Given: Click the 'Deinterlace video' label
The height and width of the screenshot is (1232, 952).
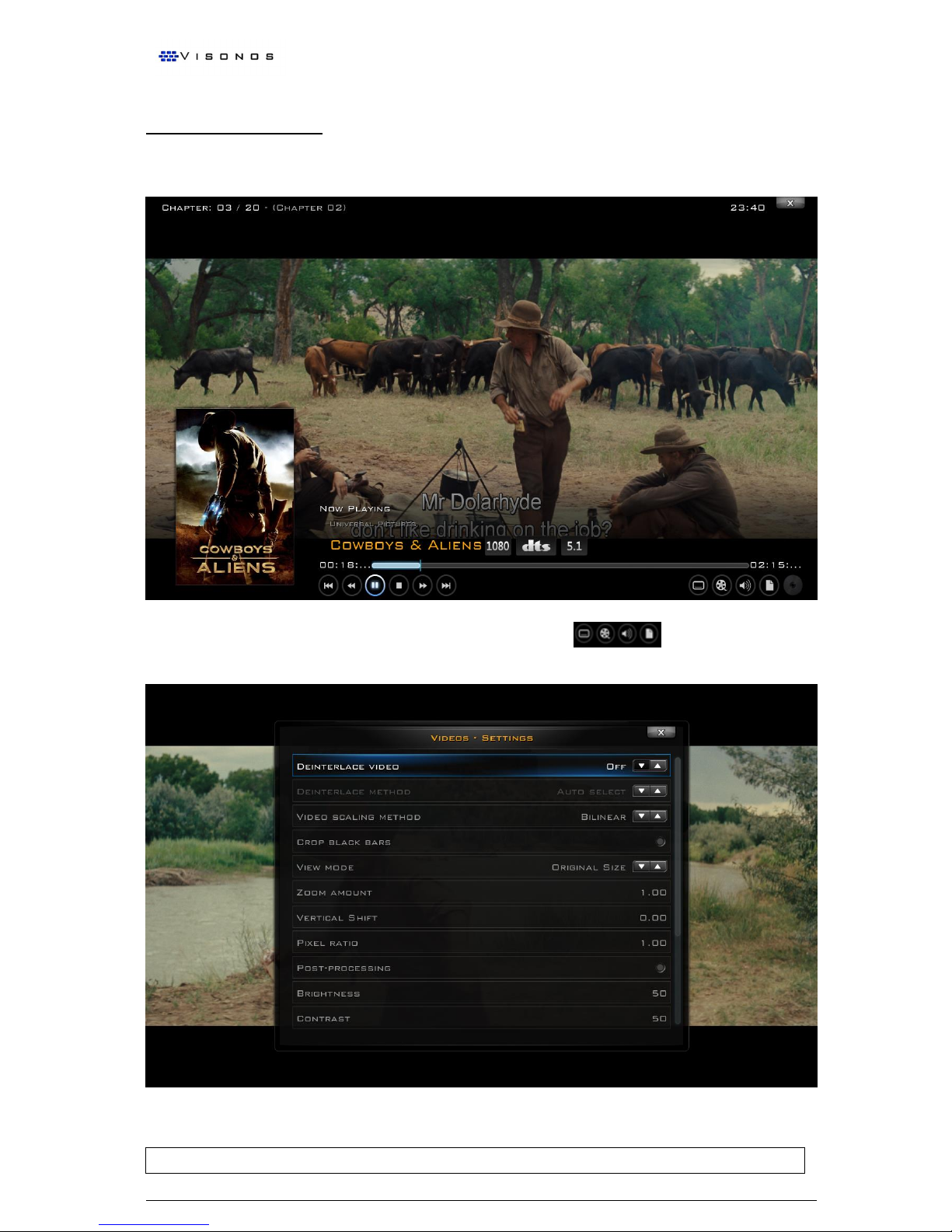Looking at the screenshot, I should (x=348, y=766).
